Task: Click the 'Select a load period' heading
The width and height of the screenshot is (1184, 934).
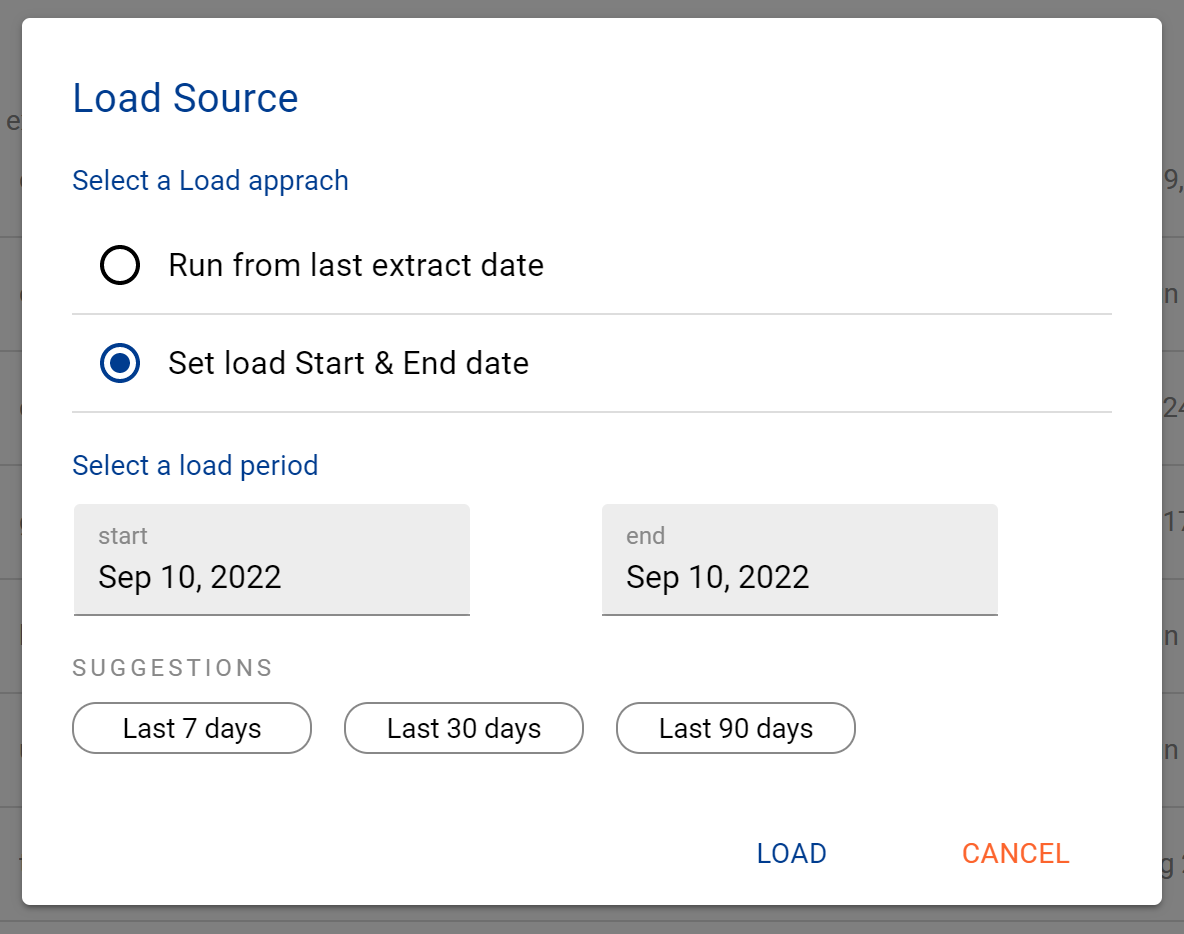Action: tap(195, 465)
